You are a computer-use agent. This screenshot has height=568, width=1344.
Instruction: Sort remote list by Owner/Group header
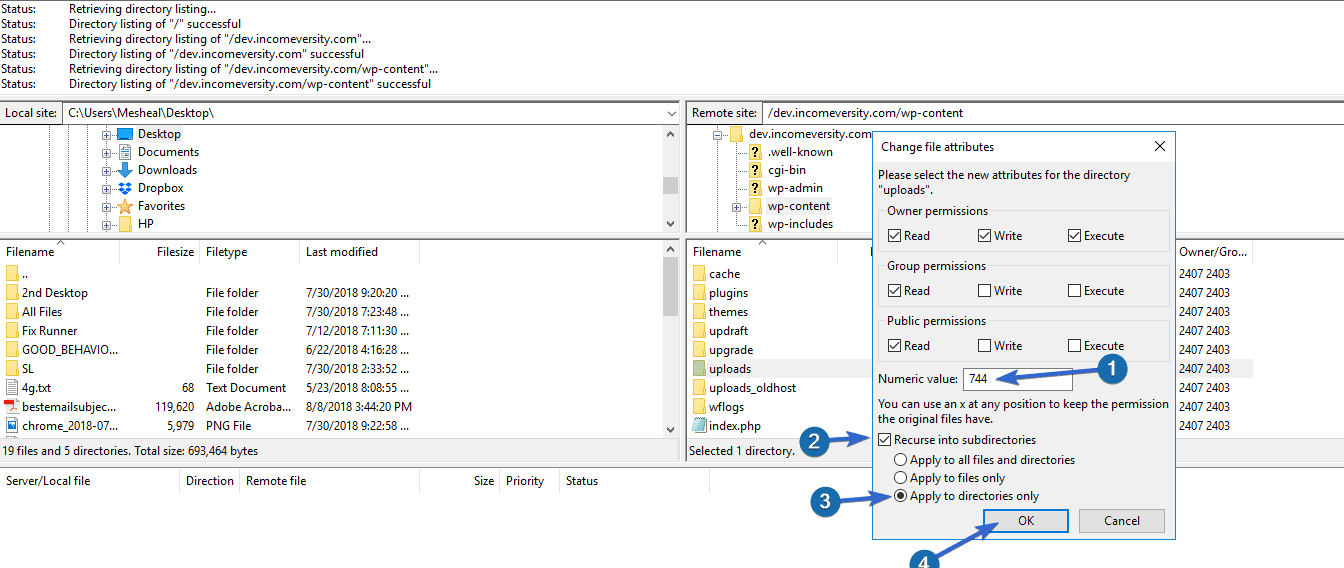1213,252
